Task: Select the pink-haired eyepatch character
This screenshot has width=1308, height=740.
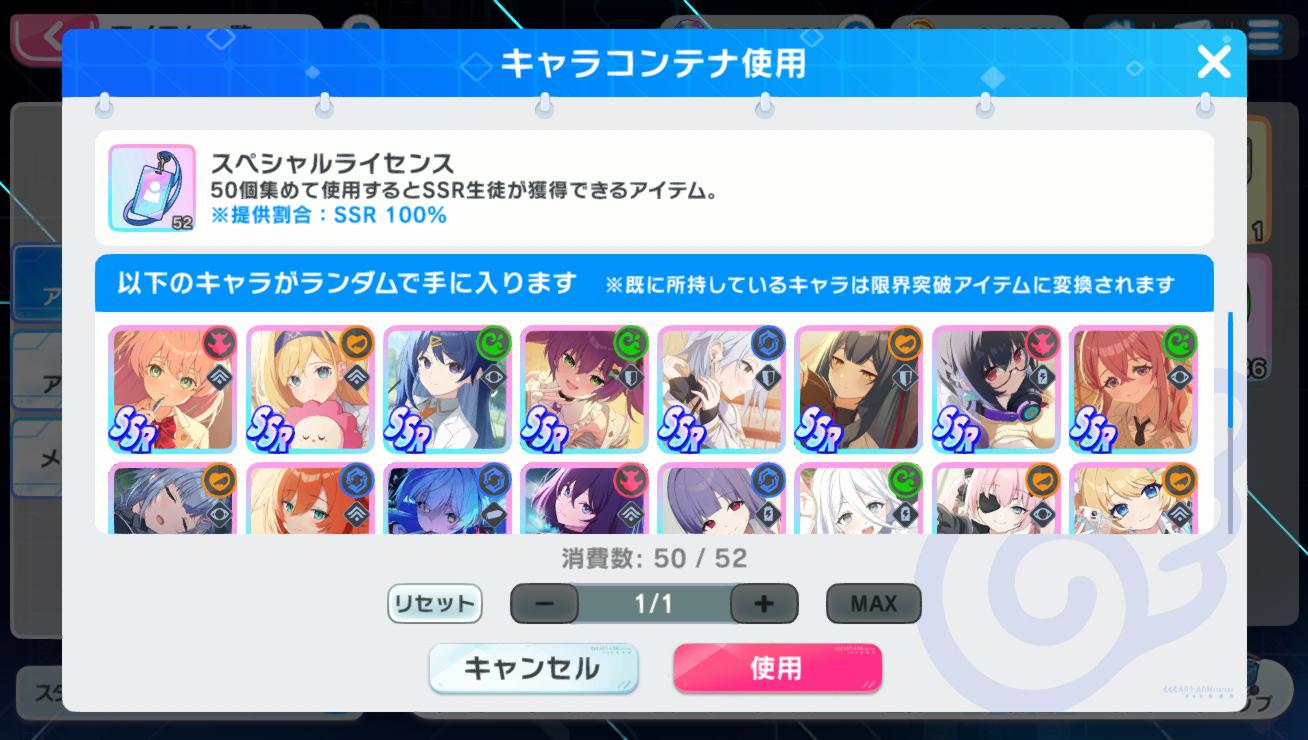Action: 996,498
